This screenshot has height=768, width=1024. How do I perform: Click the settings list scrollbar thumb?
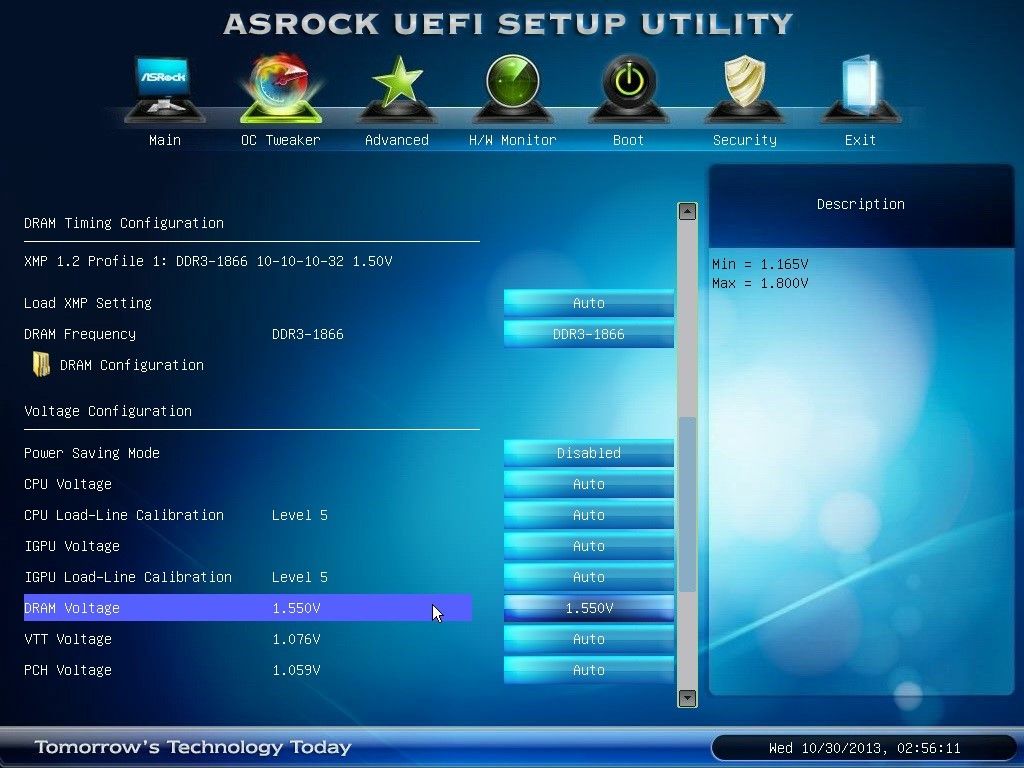[687, 504]
